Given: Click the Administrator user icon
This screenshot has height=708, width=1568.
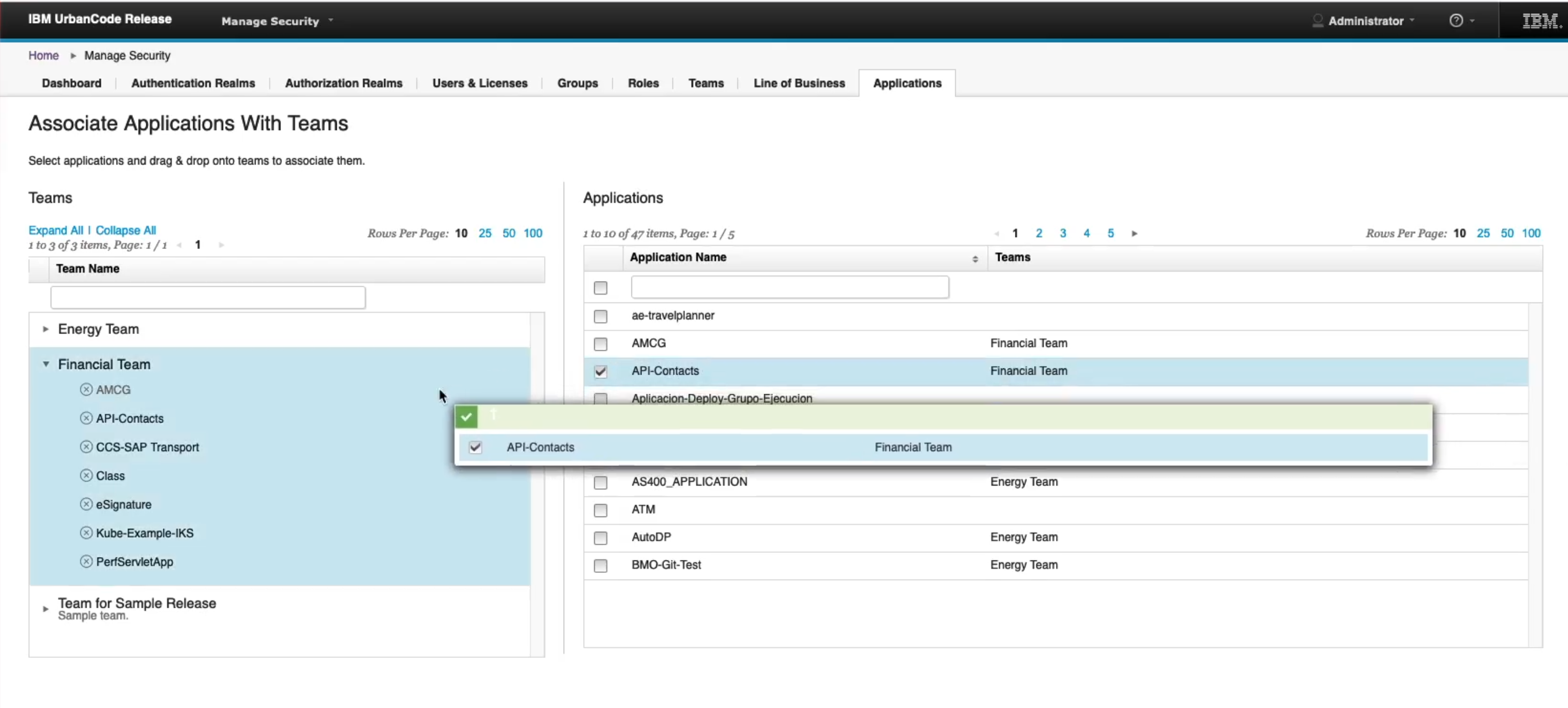Looking at the screenshot, I should tap(1317, 21).
